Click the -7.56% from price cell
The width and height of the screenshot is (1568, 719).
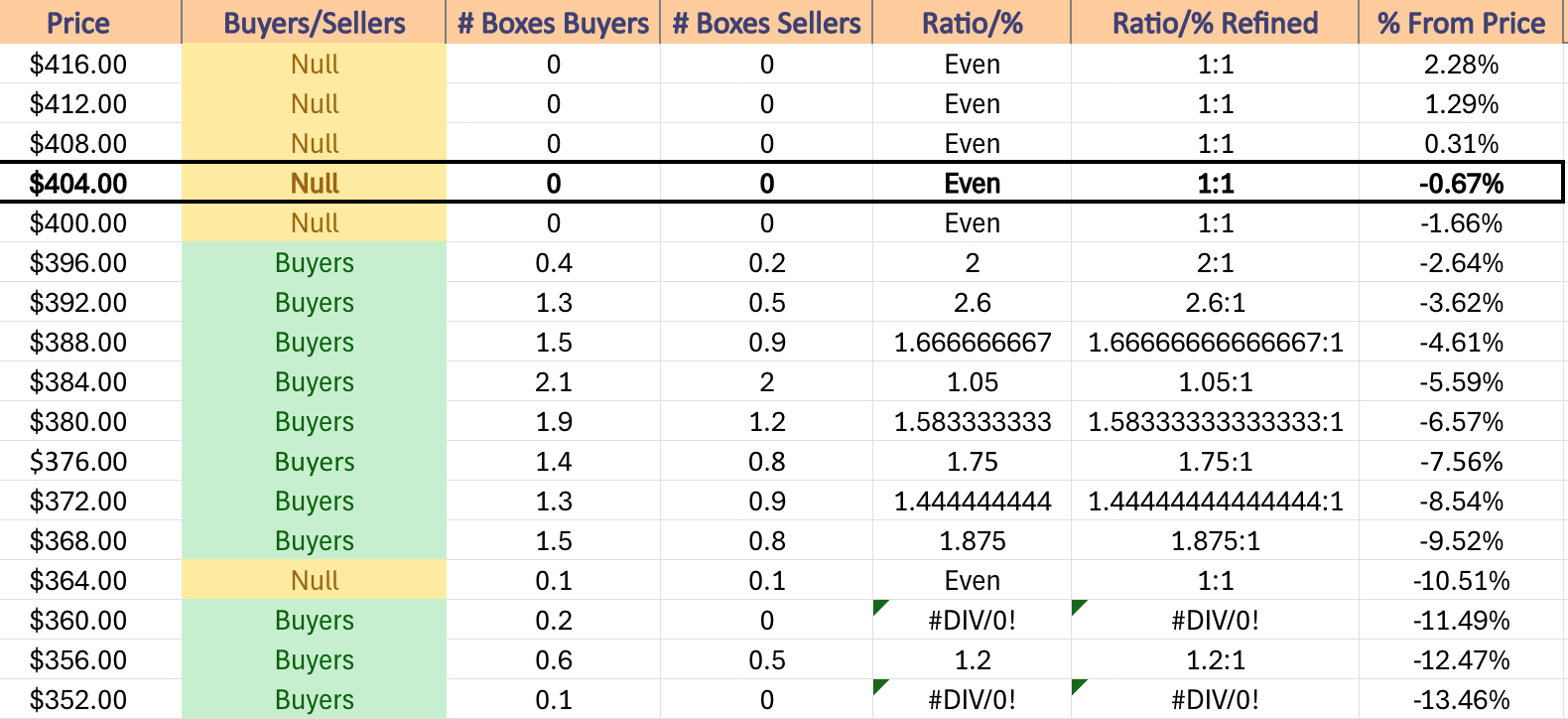[1461, 462]
